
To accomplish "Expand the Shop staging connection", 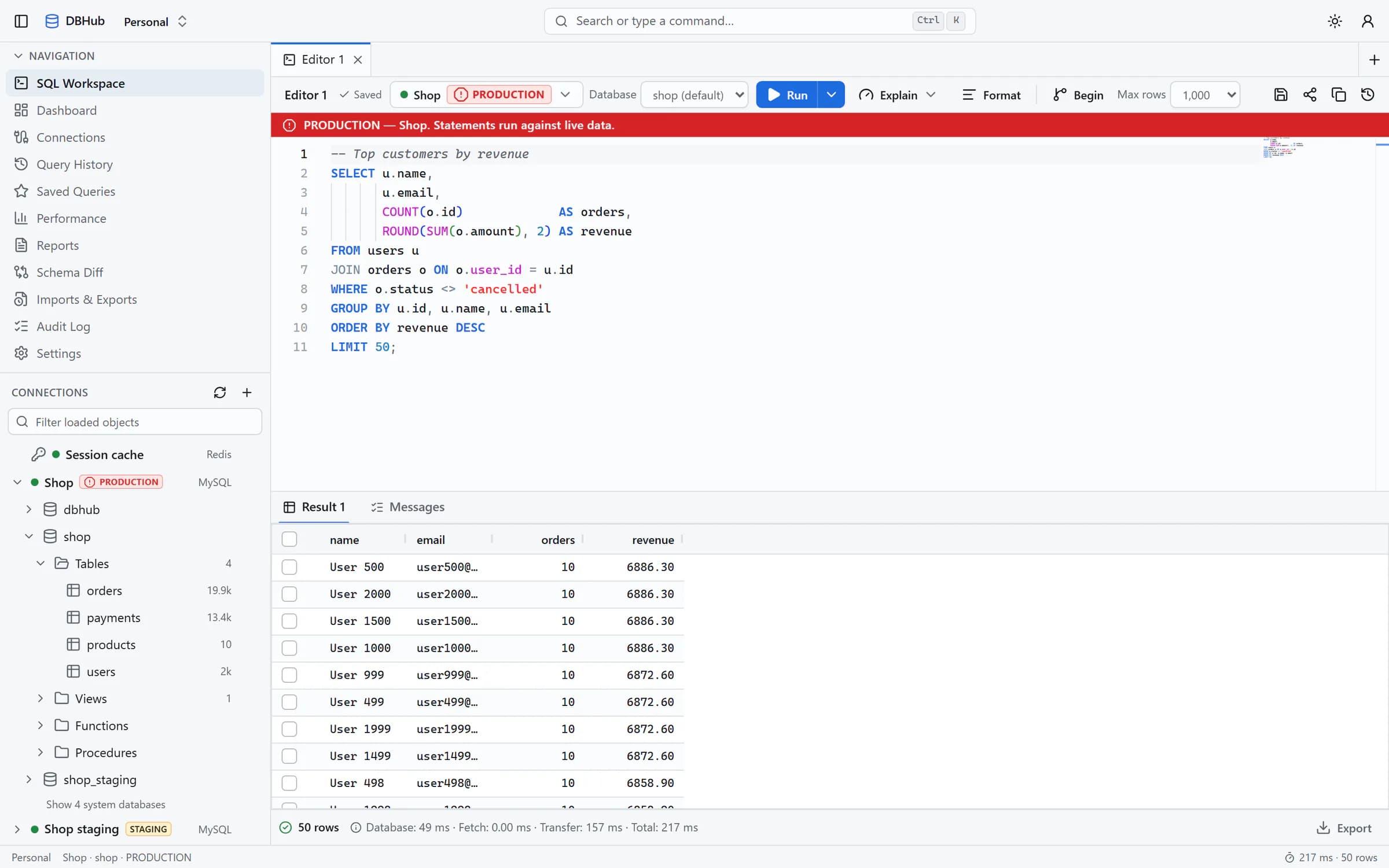I will point(17,829).
